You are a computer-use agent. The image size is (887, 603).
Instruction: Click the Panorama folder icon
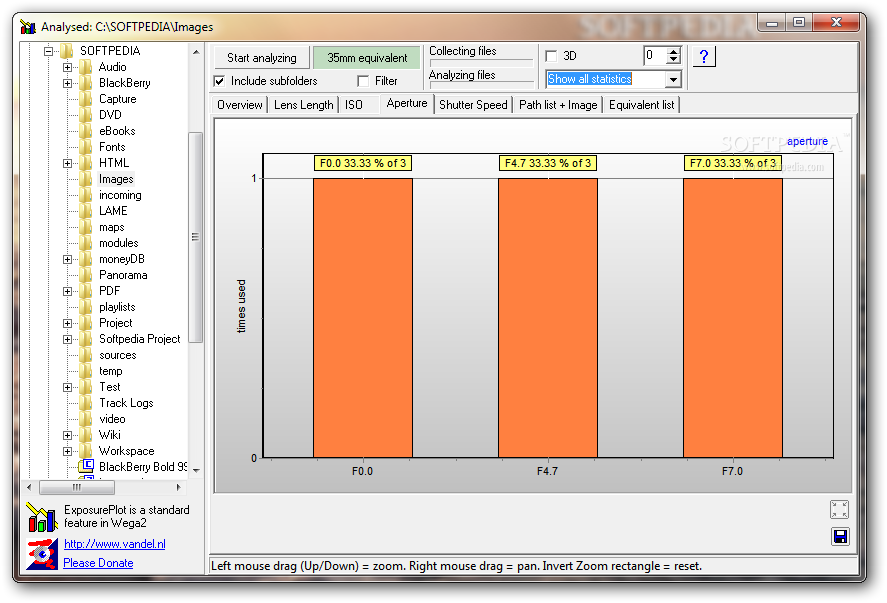pyautogui.click(x=86, y=275)
